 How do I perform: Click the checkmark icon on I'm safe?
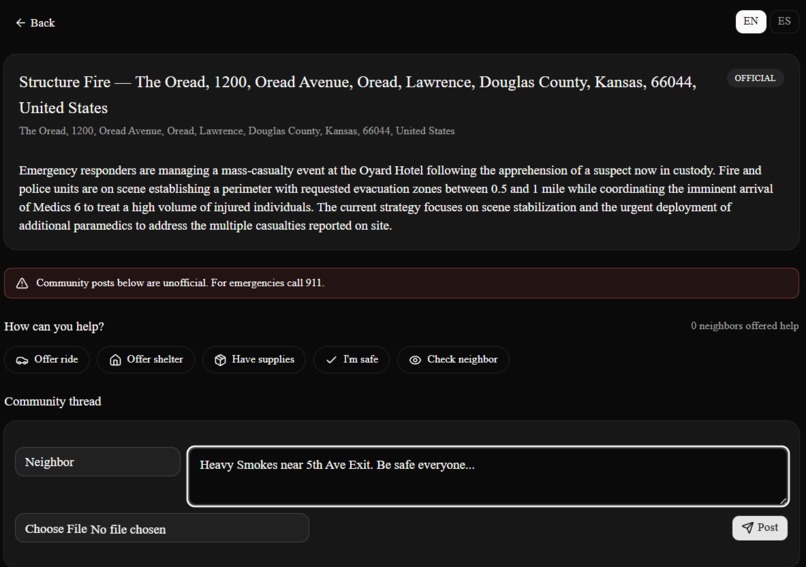tap(332, 360)
